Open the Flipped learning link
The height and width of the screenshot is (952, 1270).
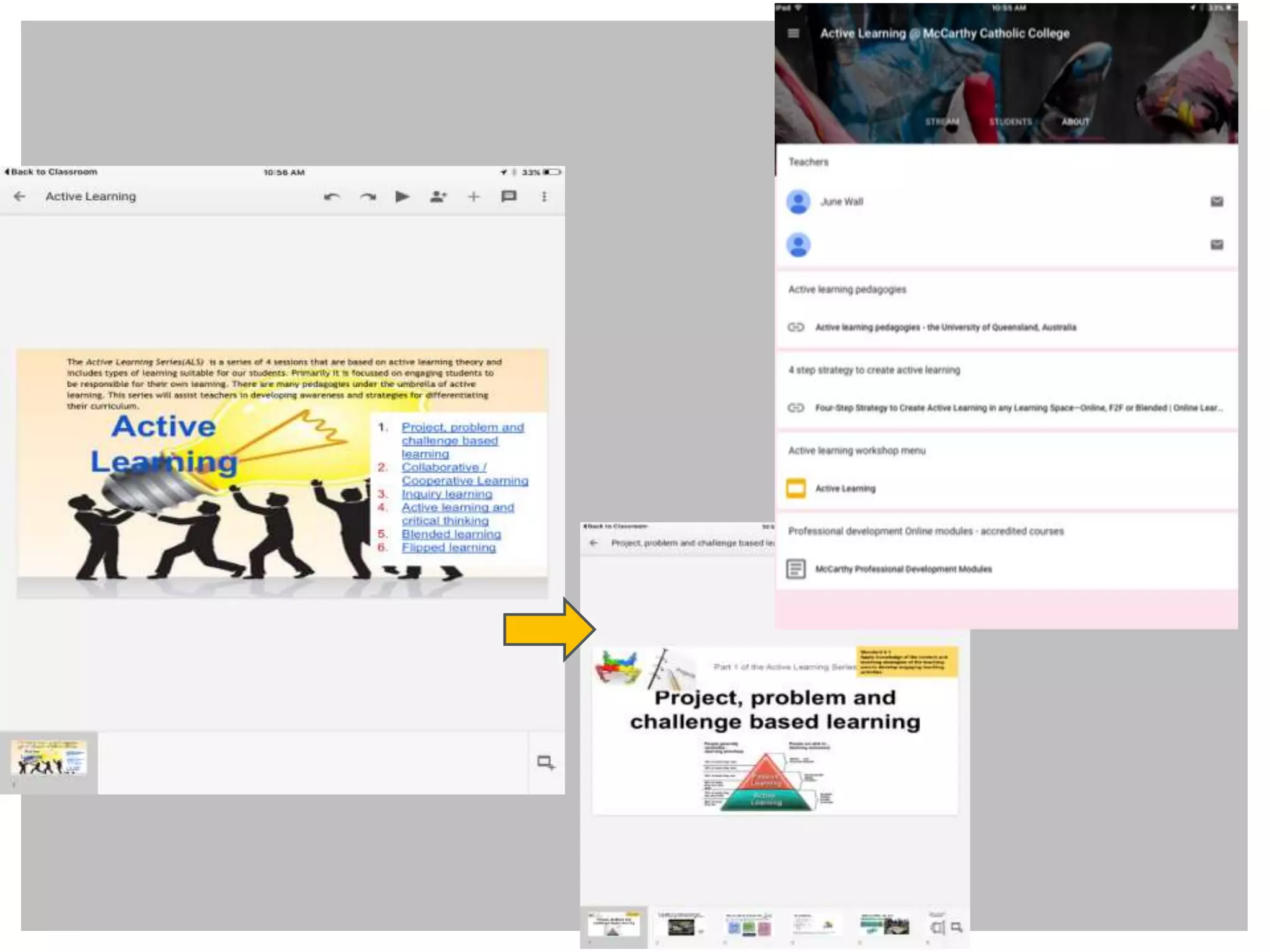click(x=448, y=548)
